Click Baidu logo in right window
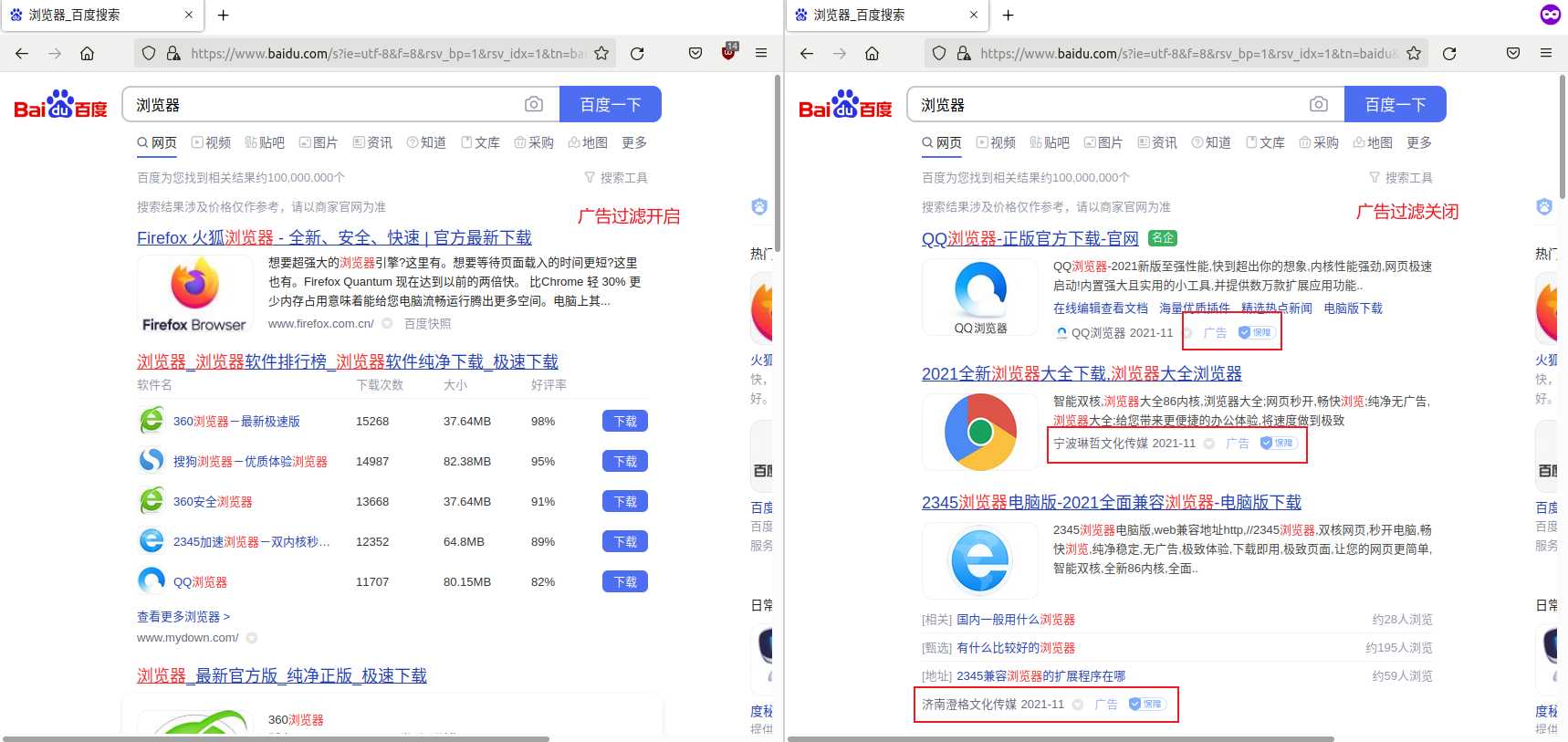The height and width of the screenshot is (742, 1568). tap(845, 104)
